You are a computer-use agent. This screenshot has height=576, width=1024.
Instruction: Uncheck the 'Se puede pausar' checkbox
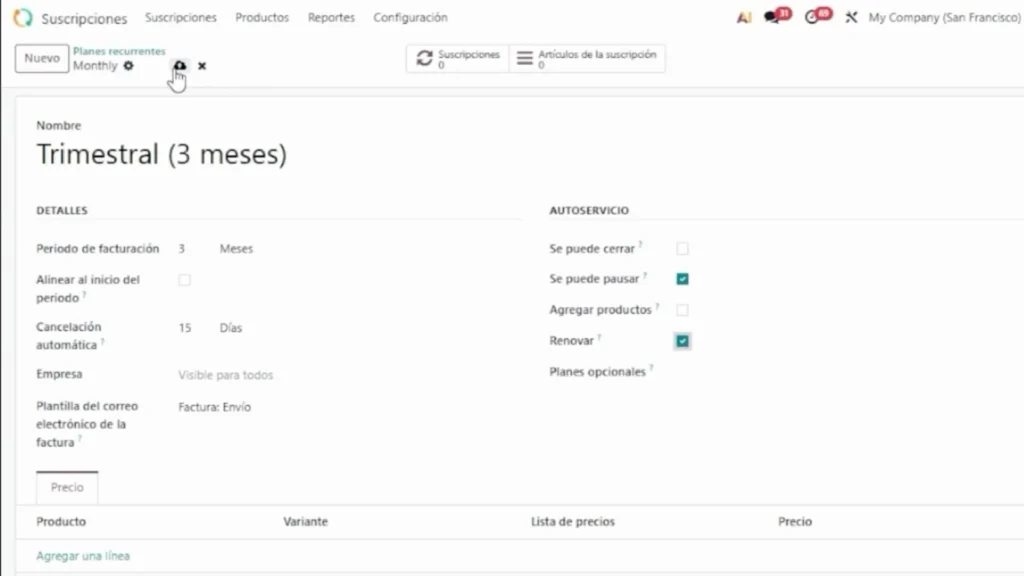pyautogui.click(x=682, y=279)
